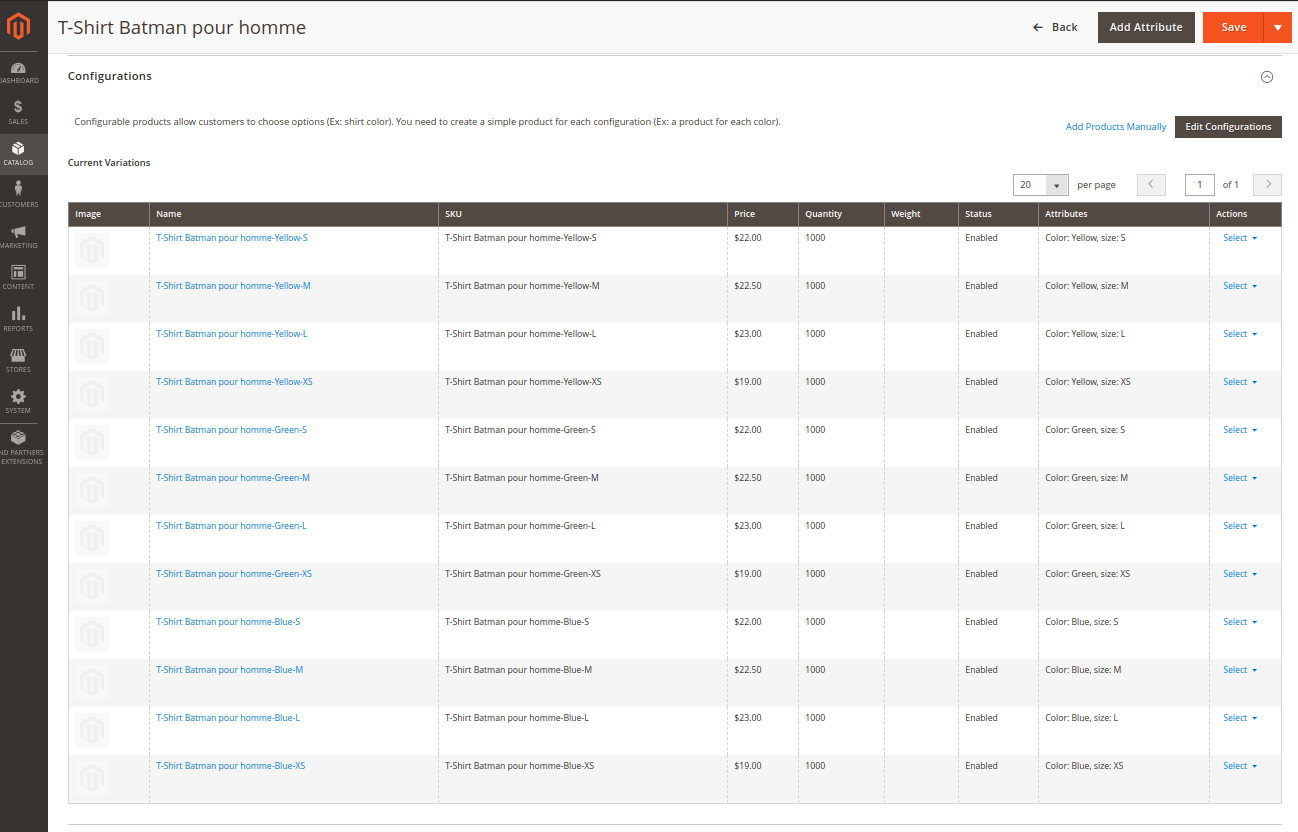Go to previous variations page
1298x832 pixels.
[1151, 184]
